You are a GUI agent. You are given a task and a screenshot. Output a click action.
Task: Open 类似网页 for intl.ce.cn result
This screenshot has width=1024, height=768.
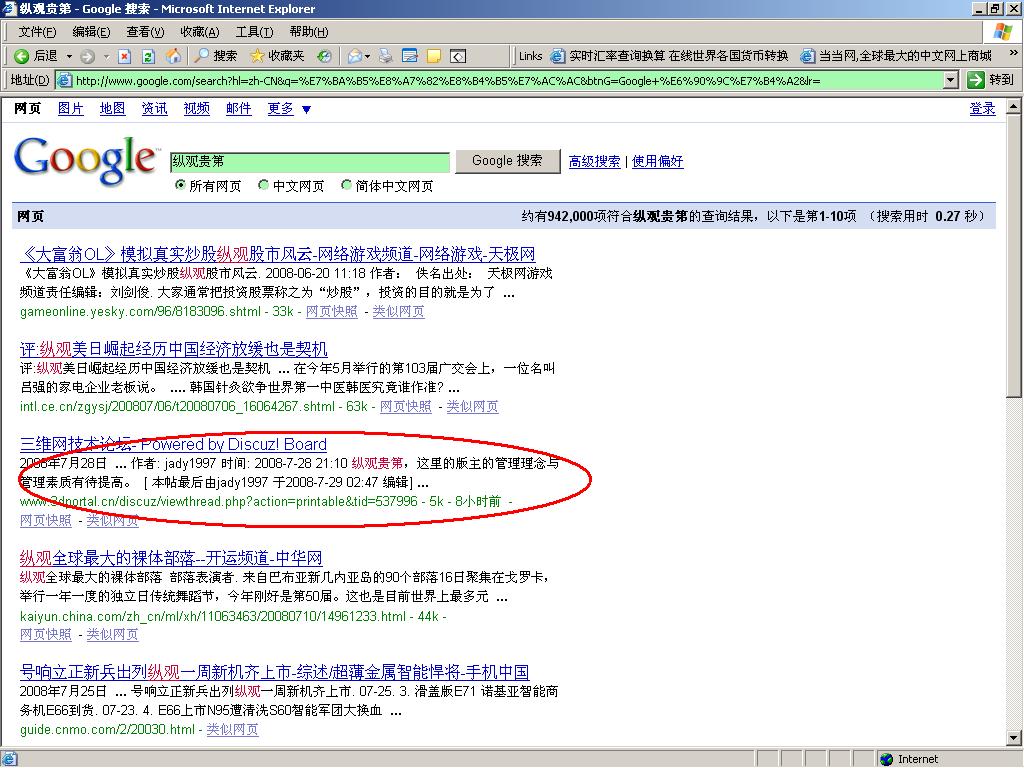(472, 407)
